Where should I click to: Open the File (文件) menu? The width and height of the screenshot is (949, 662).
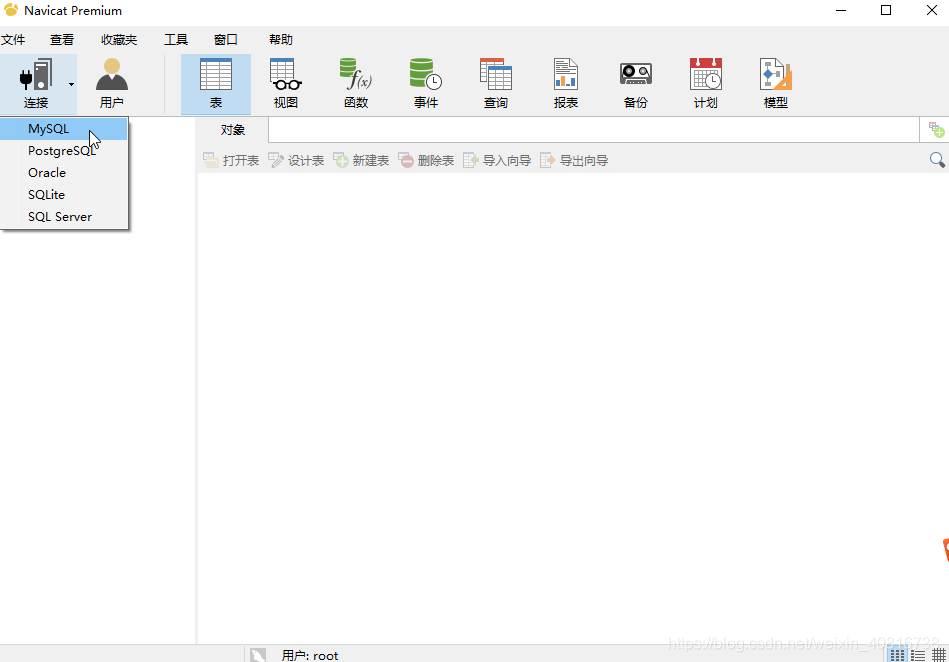click(13, 40)
